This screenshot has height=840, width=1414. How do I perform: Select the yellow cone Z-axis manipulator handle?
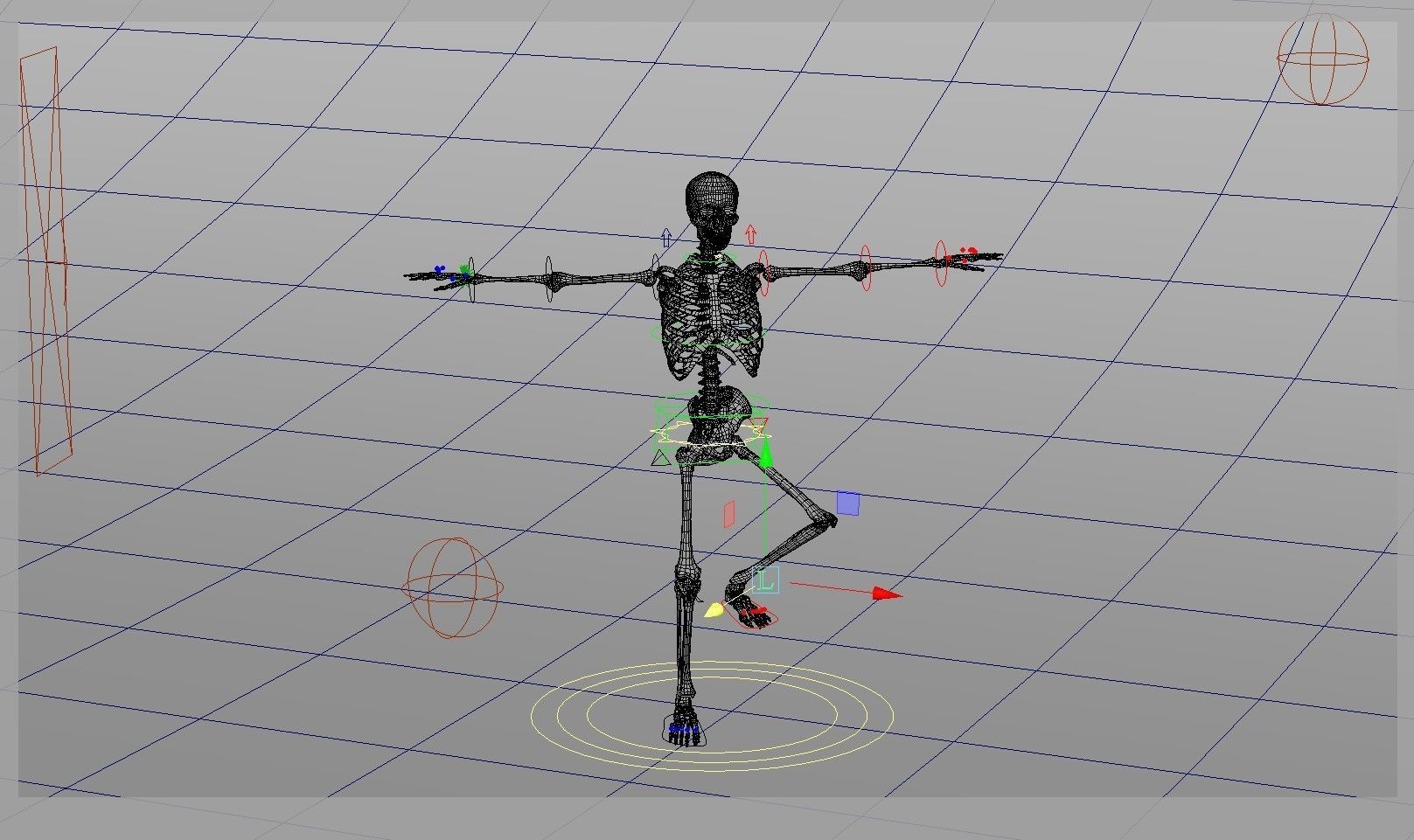click(714, 609)
